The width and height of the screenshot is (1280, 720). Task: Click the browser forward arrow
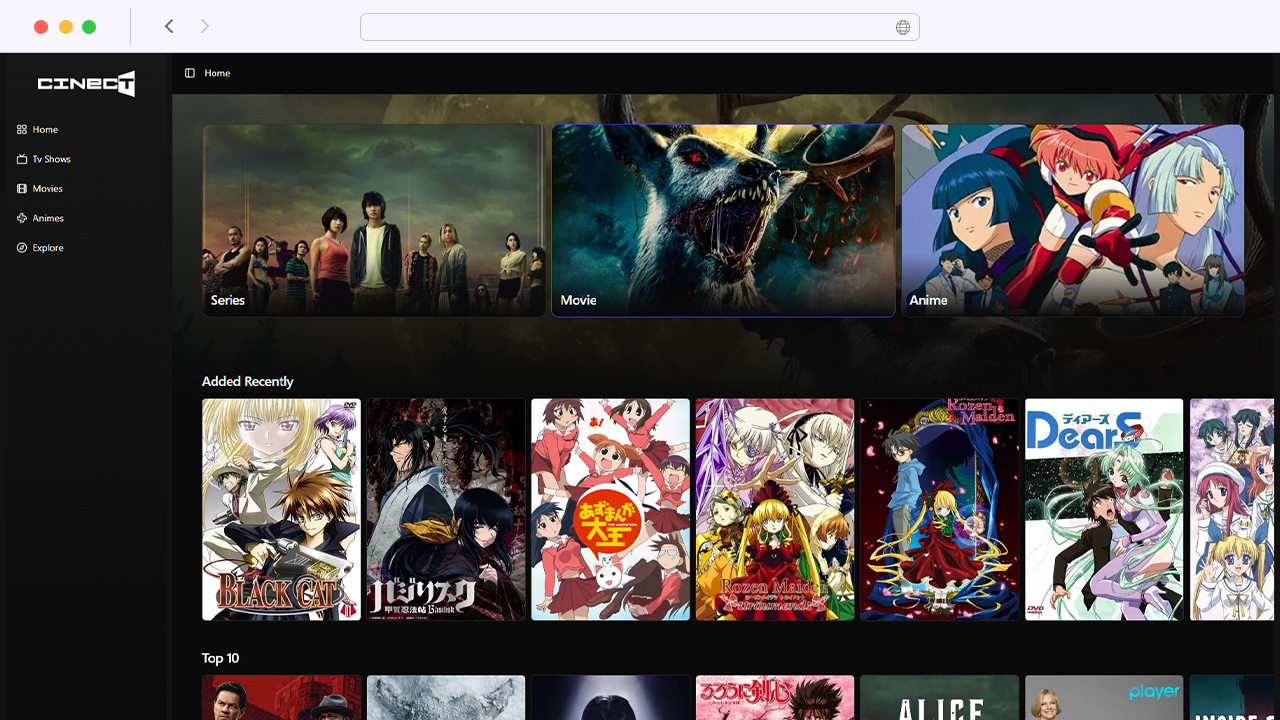point(205,26)
